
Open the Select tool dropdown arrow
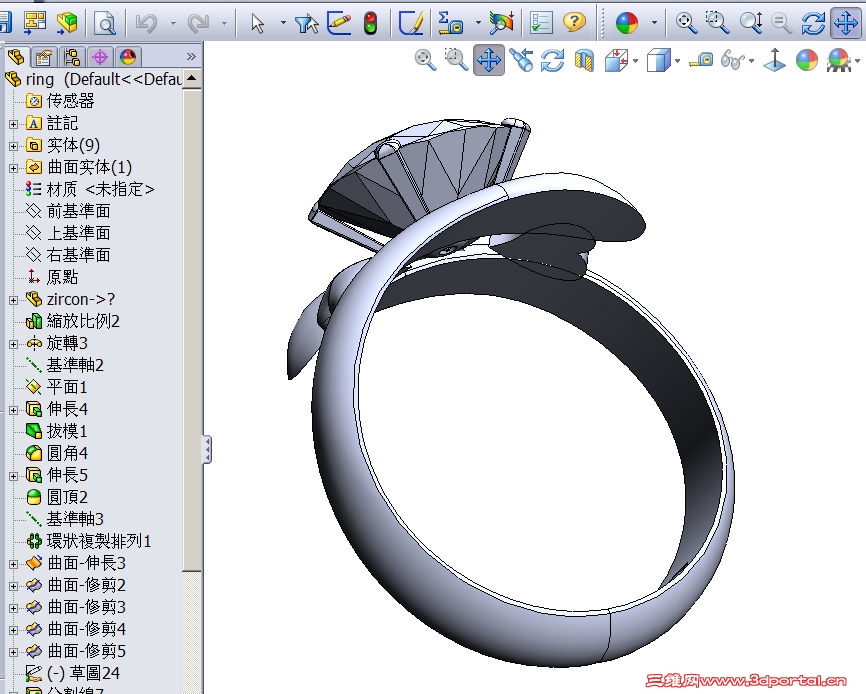tap(283, 23)
